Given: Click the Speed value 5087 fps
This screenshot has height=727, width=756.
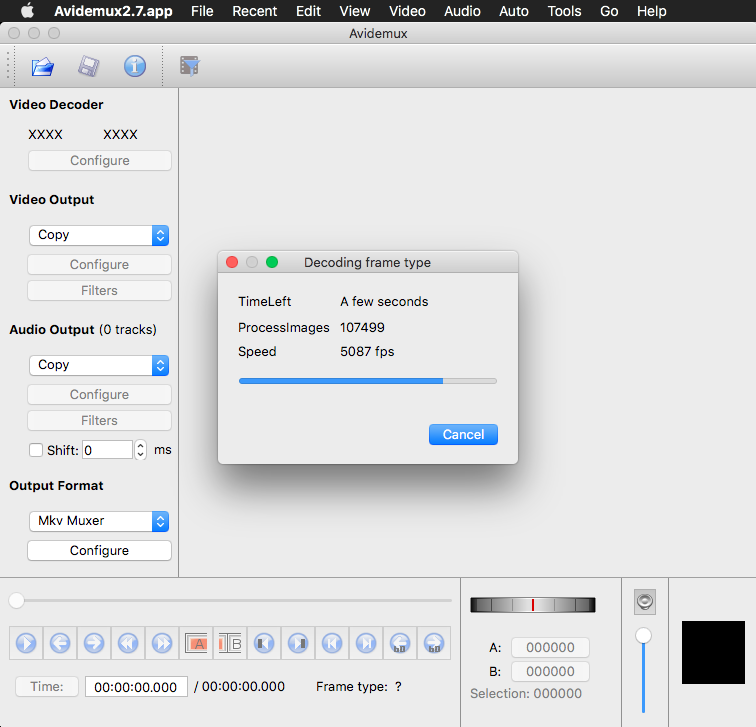Looking at the screenshot, I should [367, 351].
